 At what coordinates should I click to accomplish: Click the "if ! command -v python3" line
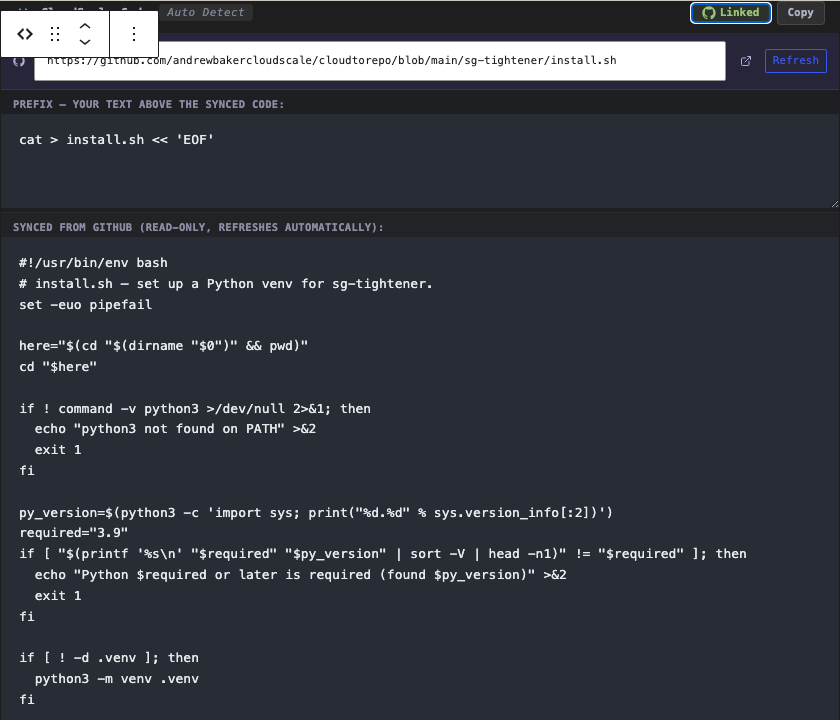coord(195,409)
